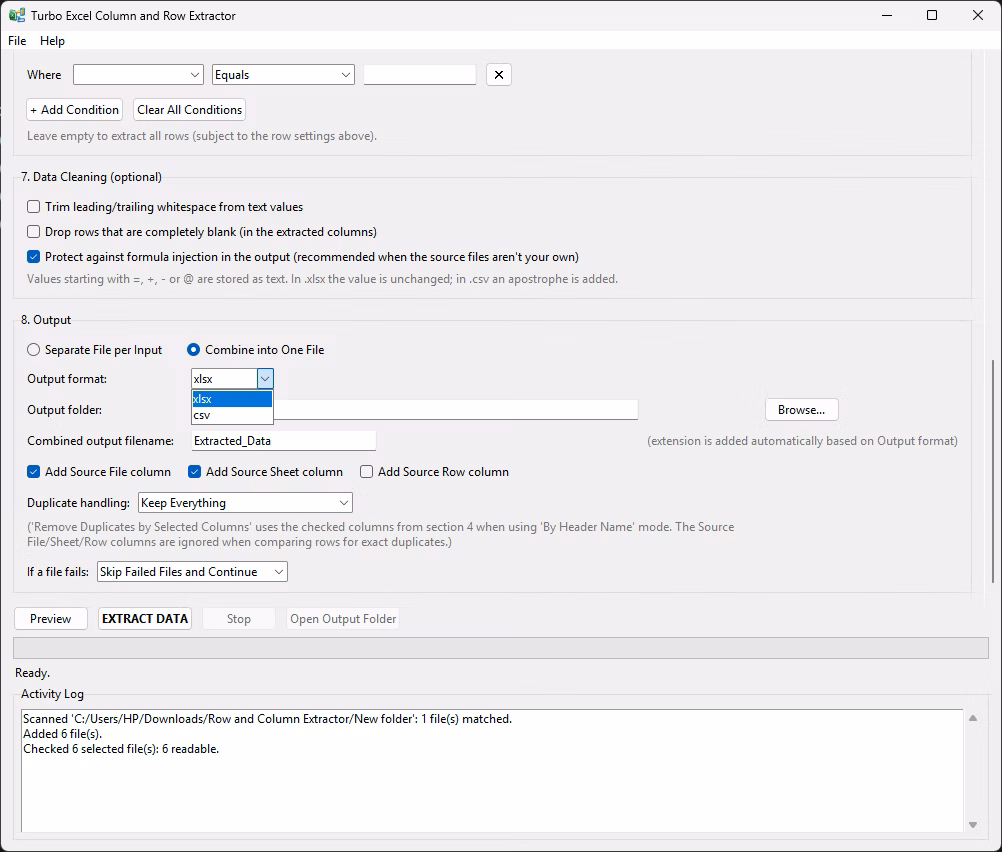
Task: Open the Where column dropdown
Action: pos(138,75)
